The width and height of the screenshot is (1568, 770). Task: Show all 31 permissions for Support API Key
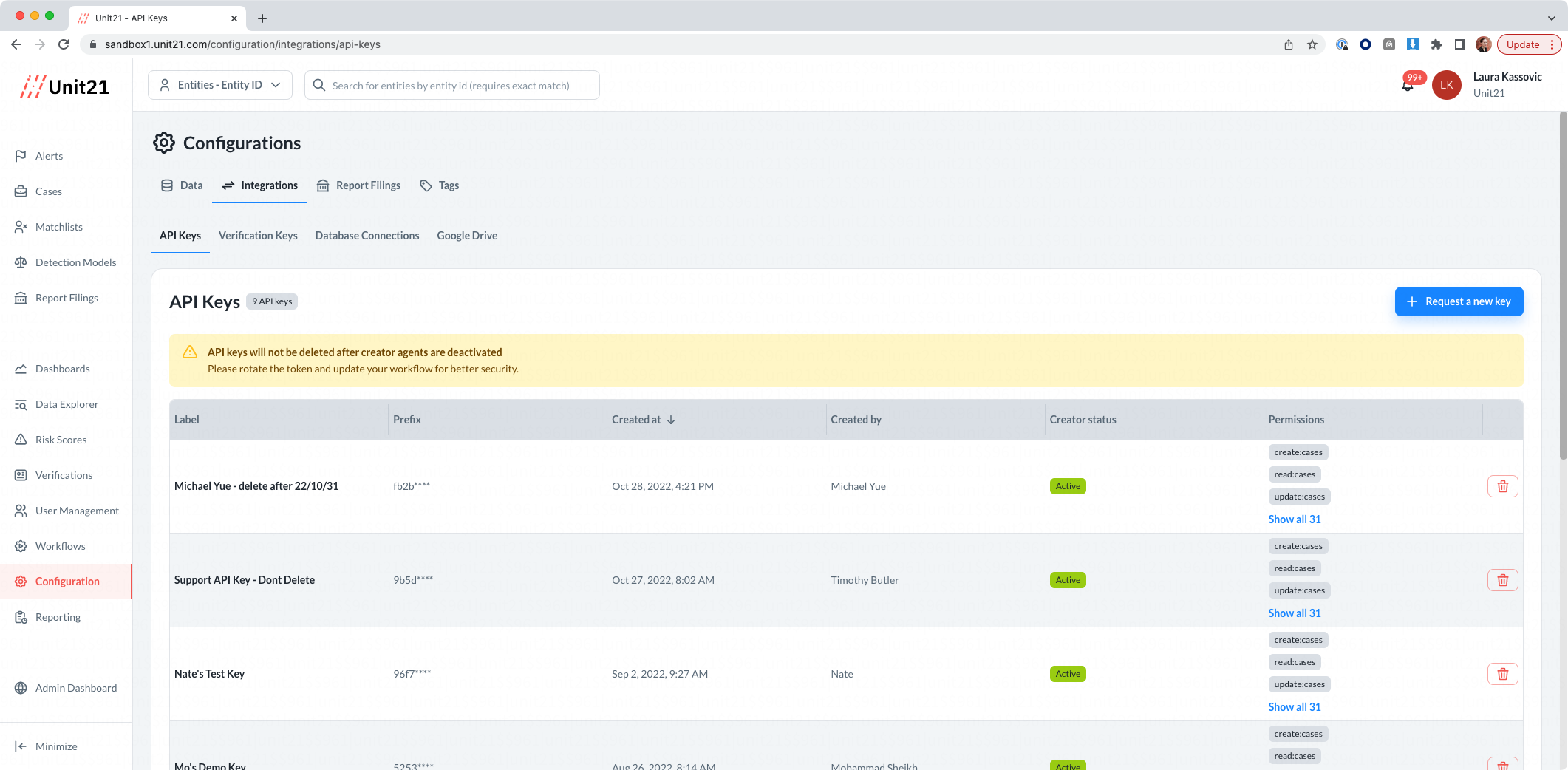click(1294, 613)
